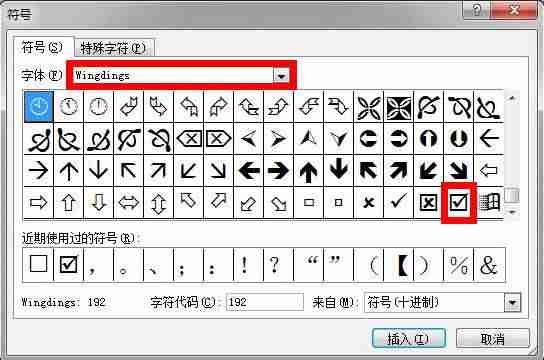Choose recently used ampersand symbol
This screenshot has height=360, width=544.
coord(489,264)
